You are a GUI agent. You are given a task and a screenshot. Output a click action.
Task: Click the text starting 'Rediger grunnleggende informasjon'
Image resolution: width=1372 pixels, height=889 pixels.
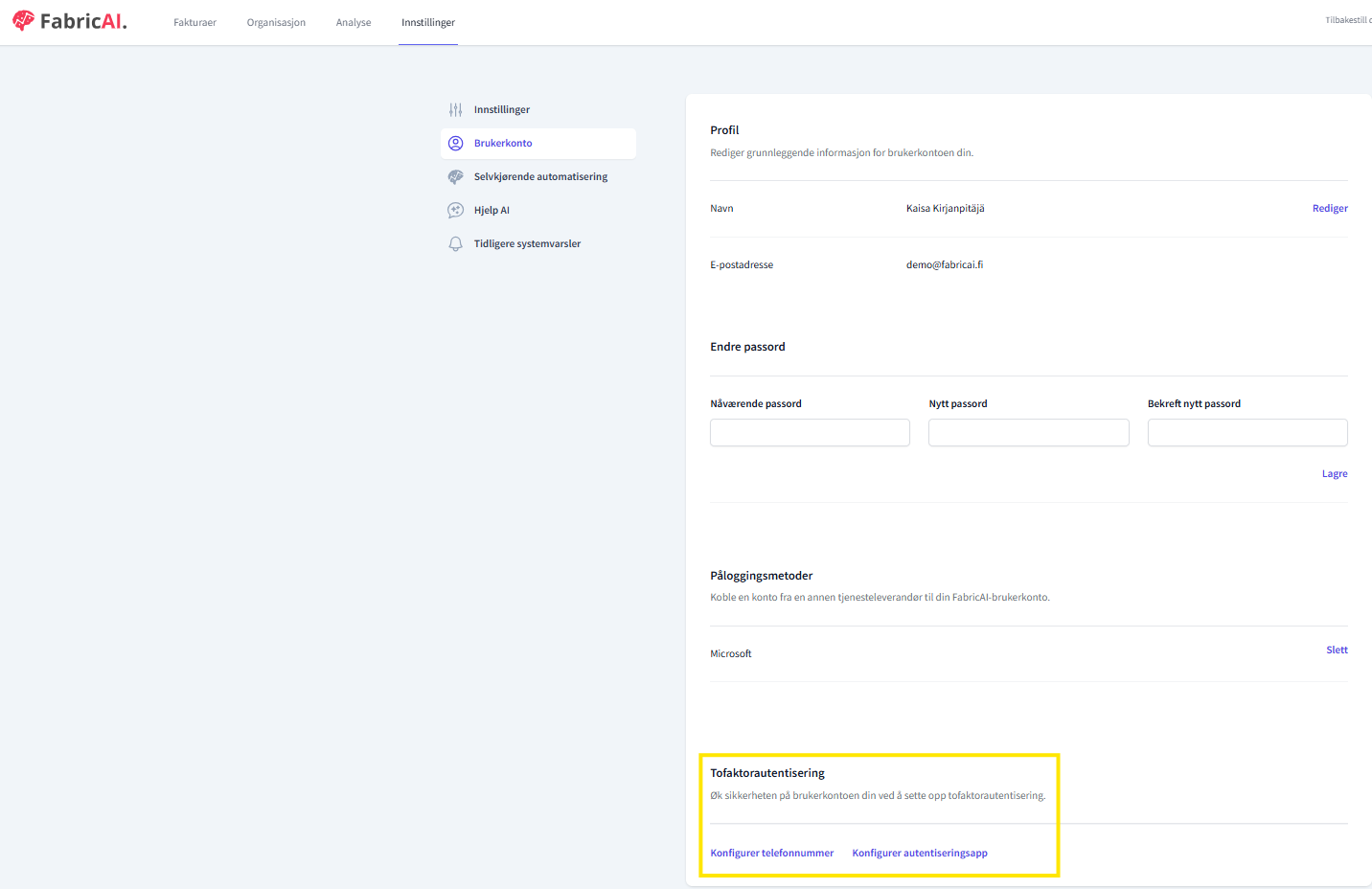pyautogui.click(x=841, y=153)
